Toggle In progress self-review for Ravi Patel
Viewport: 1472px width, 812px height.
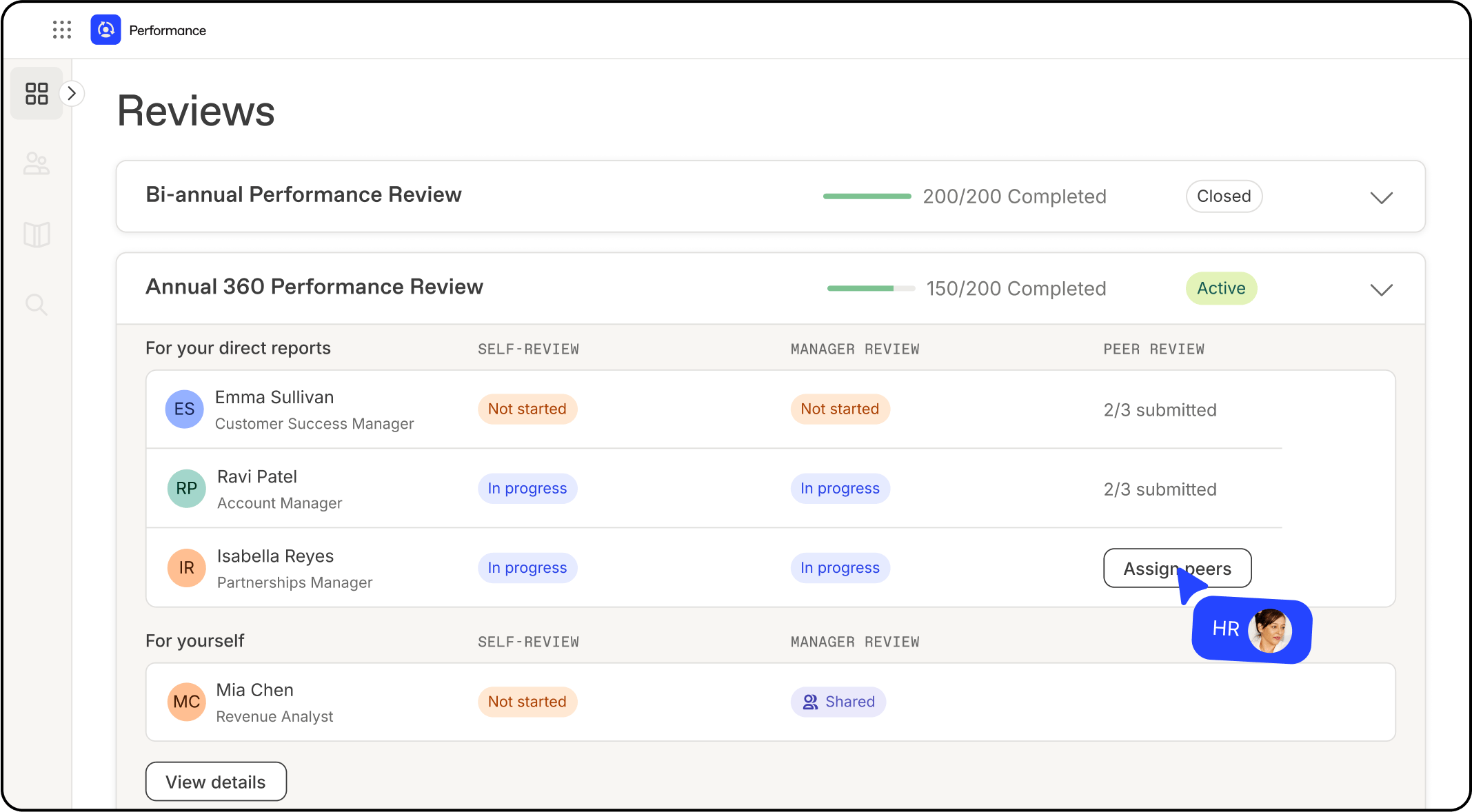[528, 488]
